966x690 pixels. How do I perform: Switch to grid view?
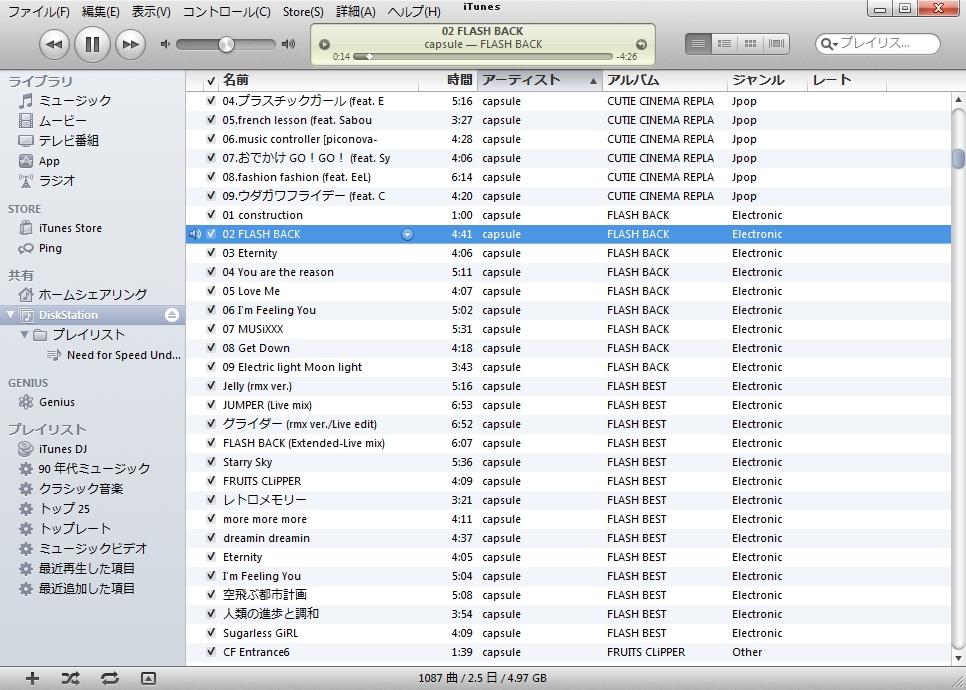point(750,44)
